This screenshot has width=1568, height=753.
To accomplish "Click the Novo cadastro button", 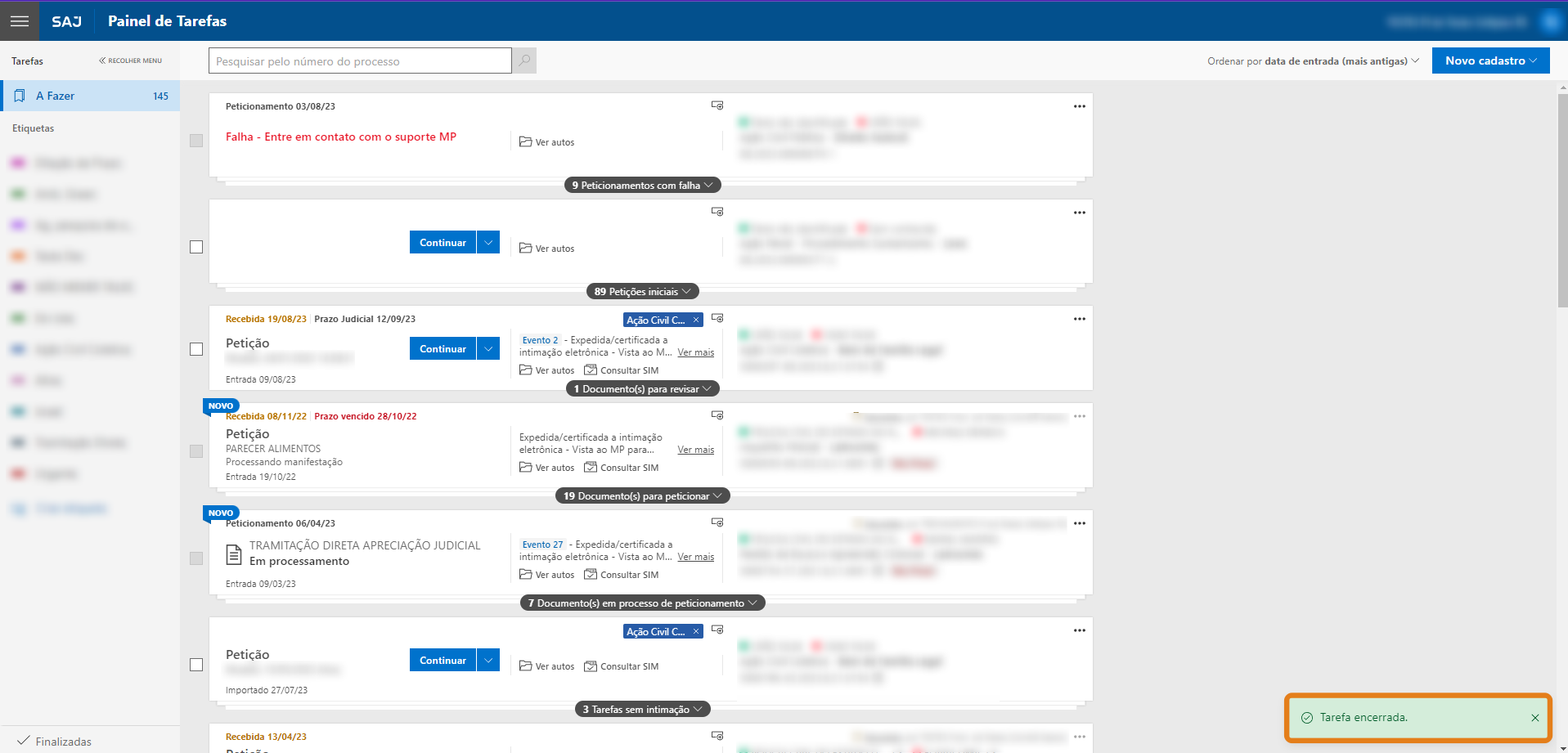I will pos(1489,61).
